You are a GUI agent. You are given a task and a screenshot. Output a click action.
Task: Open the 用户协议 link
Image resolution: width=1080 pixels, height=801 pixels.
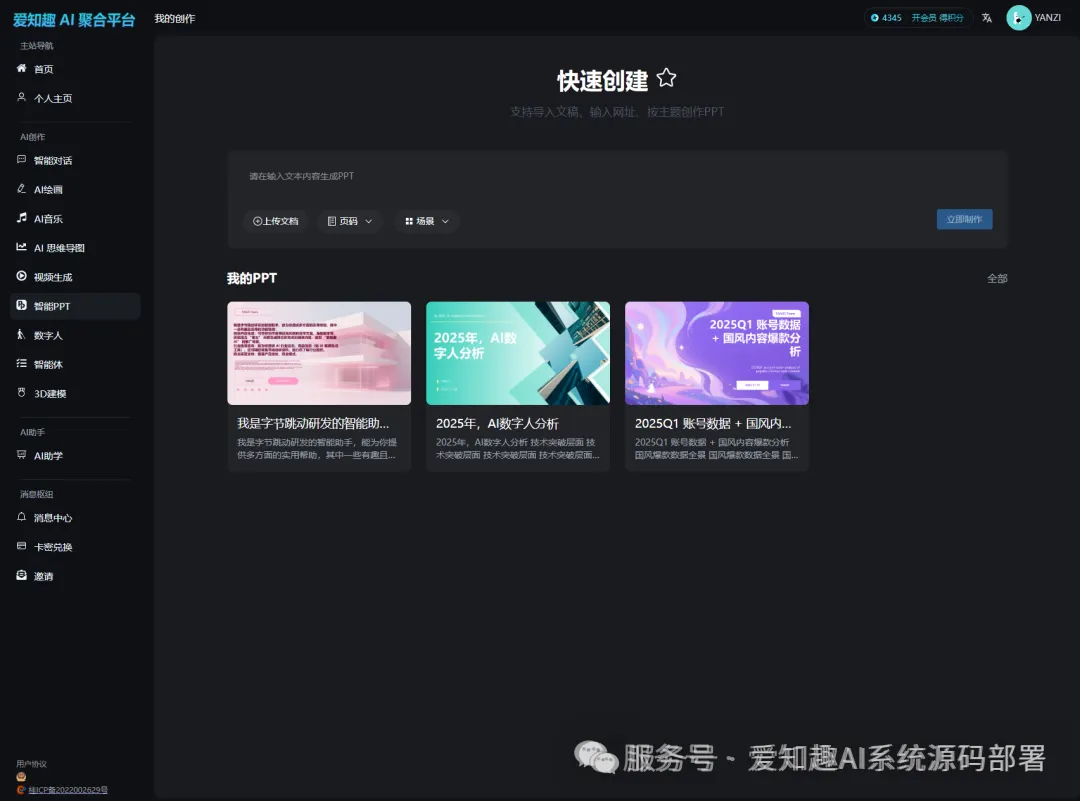pos(32,764)
